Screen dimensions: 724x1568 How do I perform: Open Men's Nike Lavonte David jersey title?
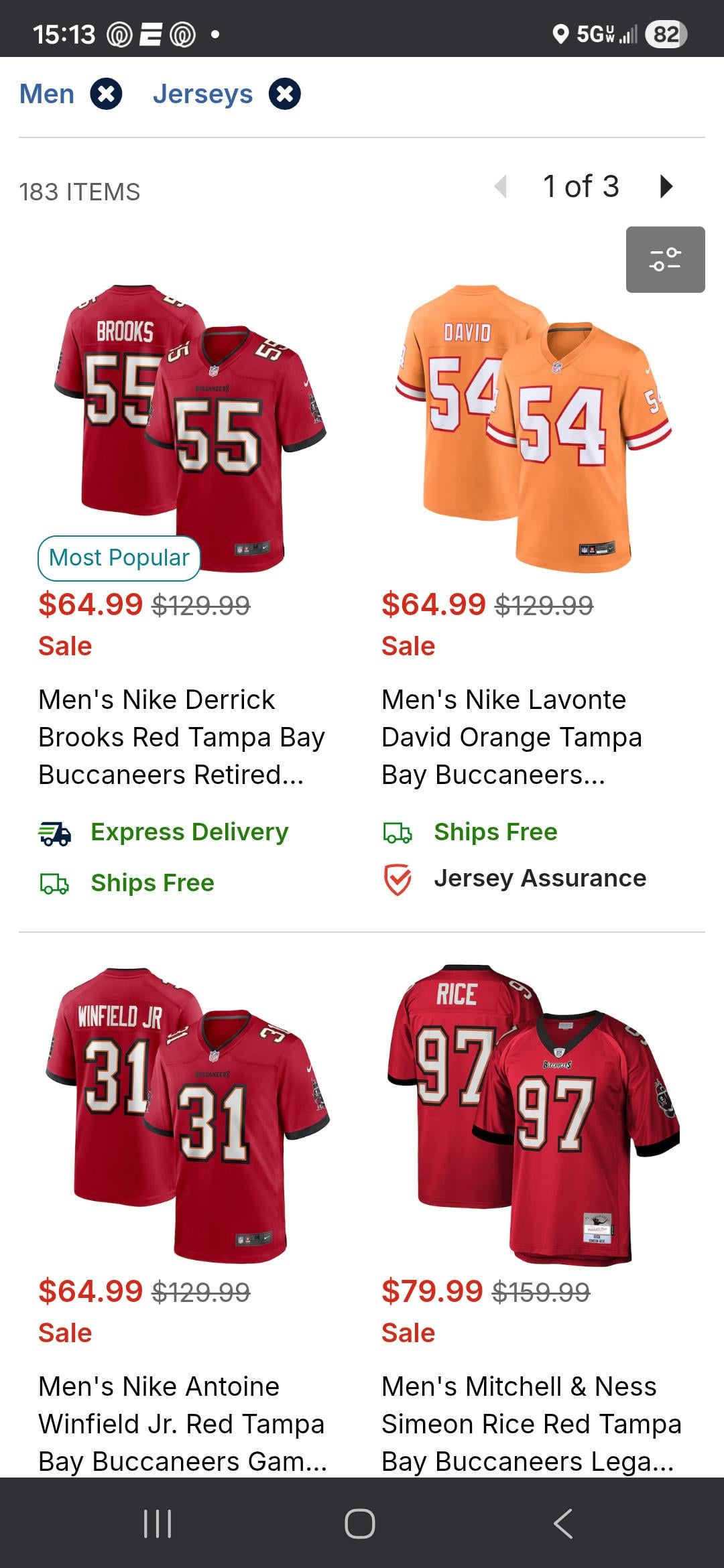point(511,737)
